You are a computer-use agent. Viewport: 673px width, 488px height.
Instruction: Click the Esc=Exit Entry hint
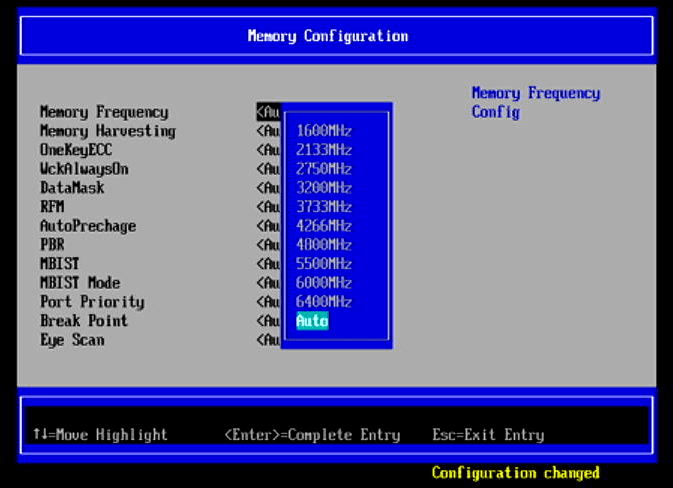tap(488, 435)
